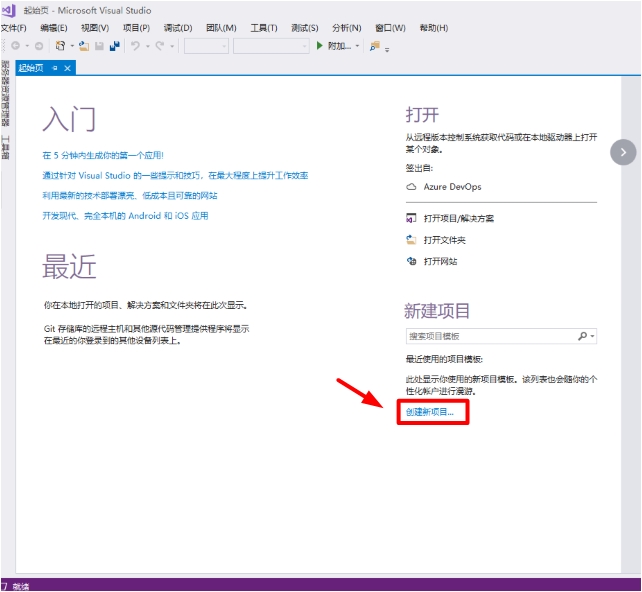Open the solution platforms combo box
Screen dimensions: 642x592
(x=271, y=46)
